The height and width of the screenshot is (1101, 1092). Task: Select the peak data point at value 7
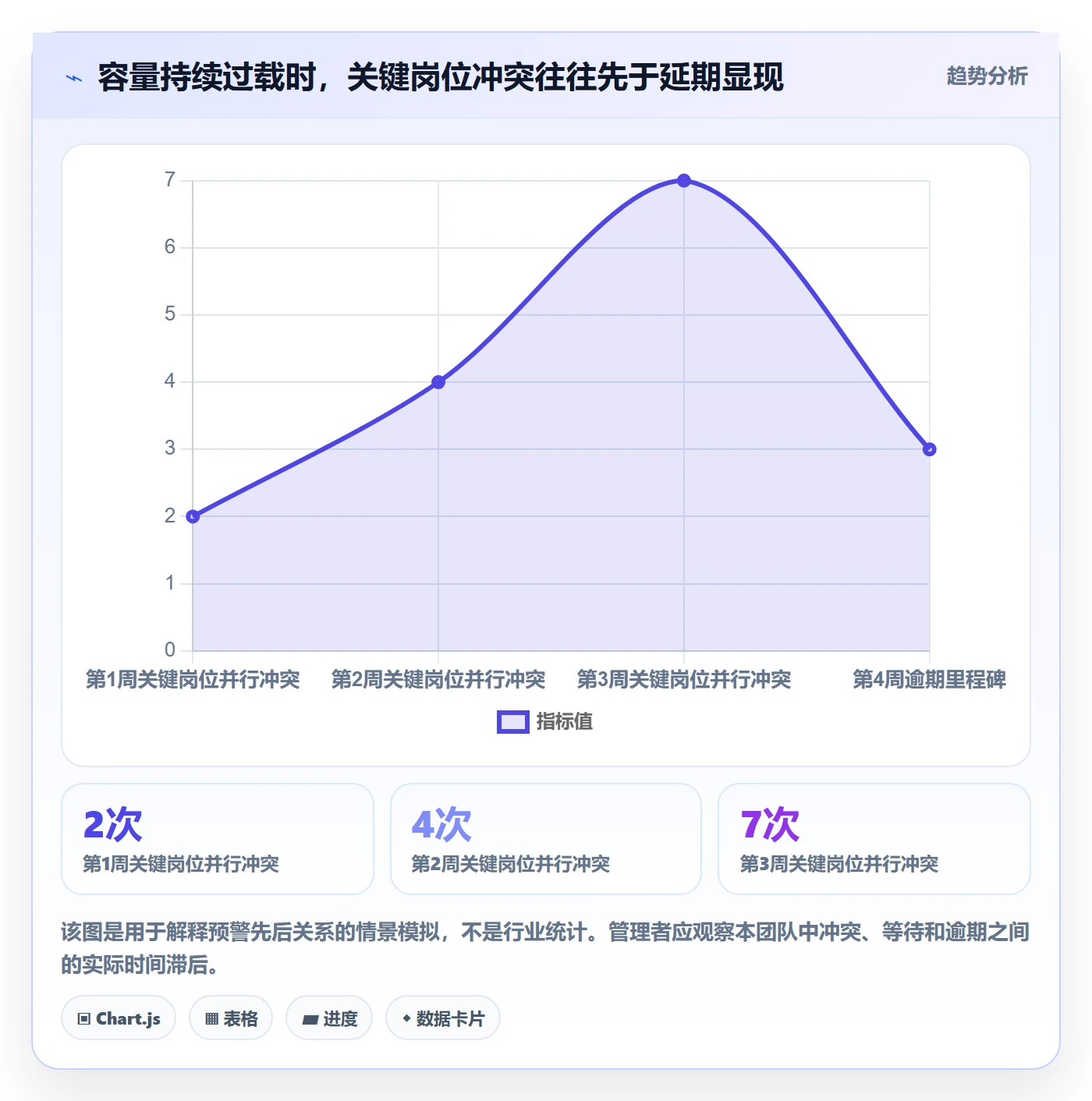click(684, 180)
